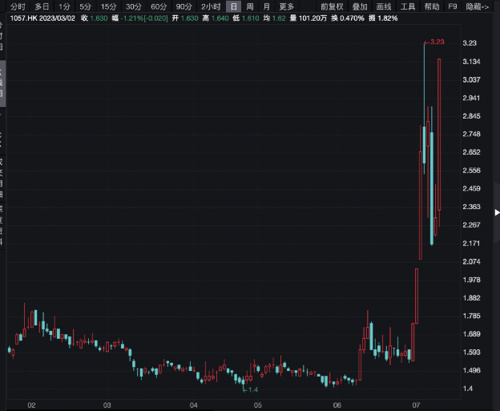Expand the 更多 more periods menu

[287, 6]
